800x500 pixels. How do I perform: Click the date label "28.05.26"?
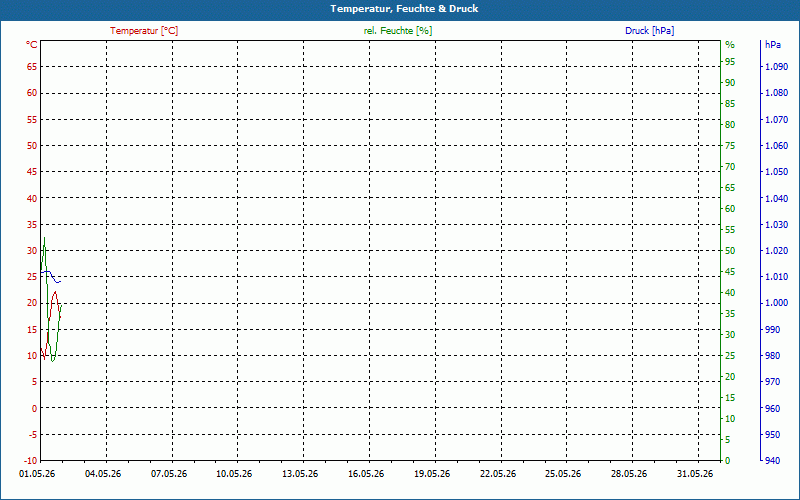tap(629, 474)
